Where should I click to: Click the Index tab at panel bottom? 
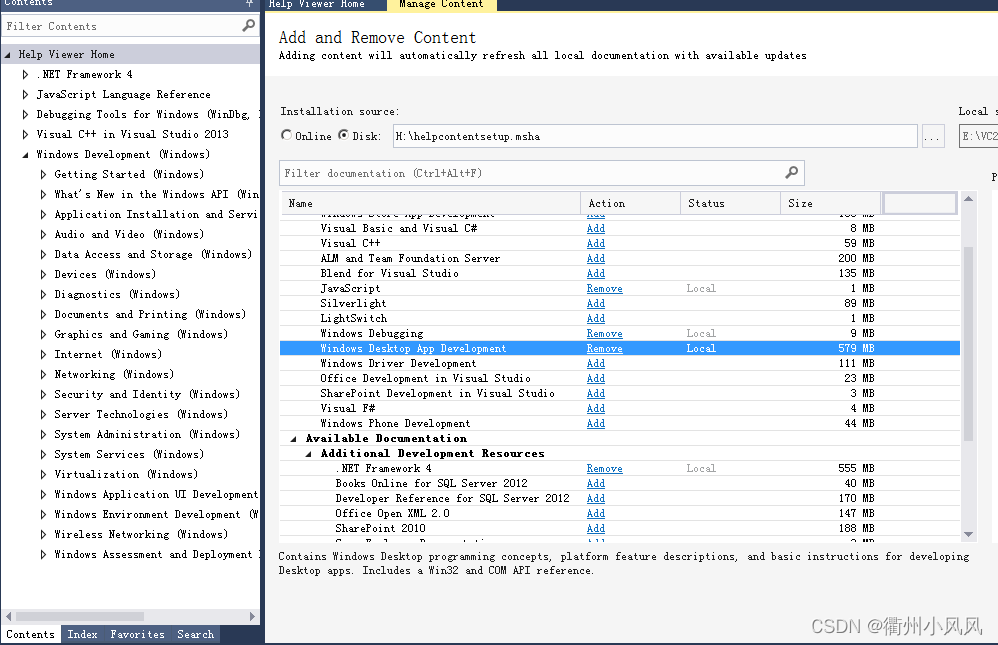(x=82, y=634)
